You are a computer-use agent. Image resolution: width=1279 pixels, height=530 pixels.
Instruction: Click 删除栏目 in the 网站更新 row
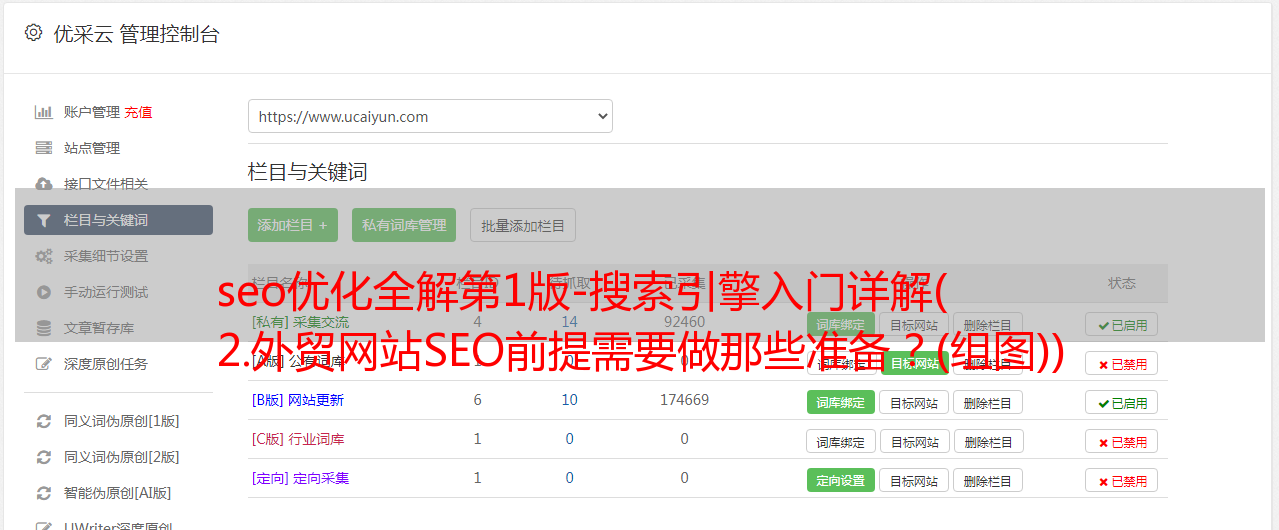pyautogui.click(x=988, y=402)
